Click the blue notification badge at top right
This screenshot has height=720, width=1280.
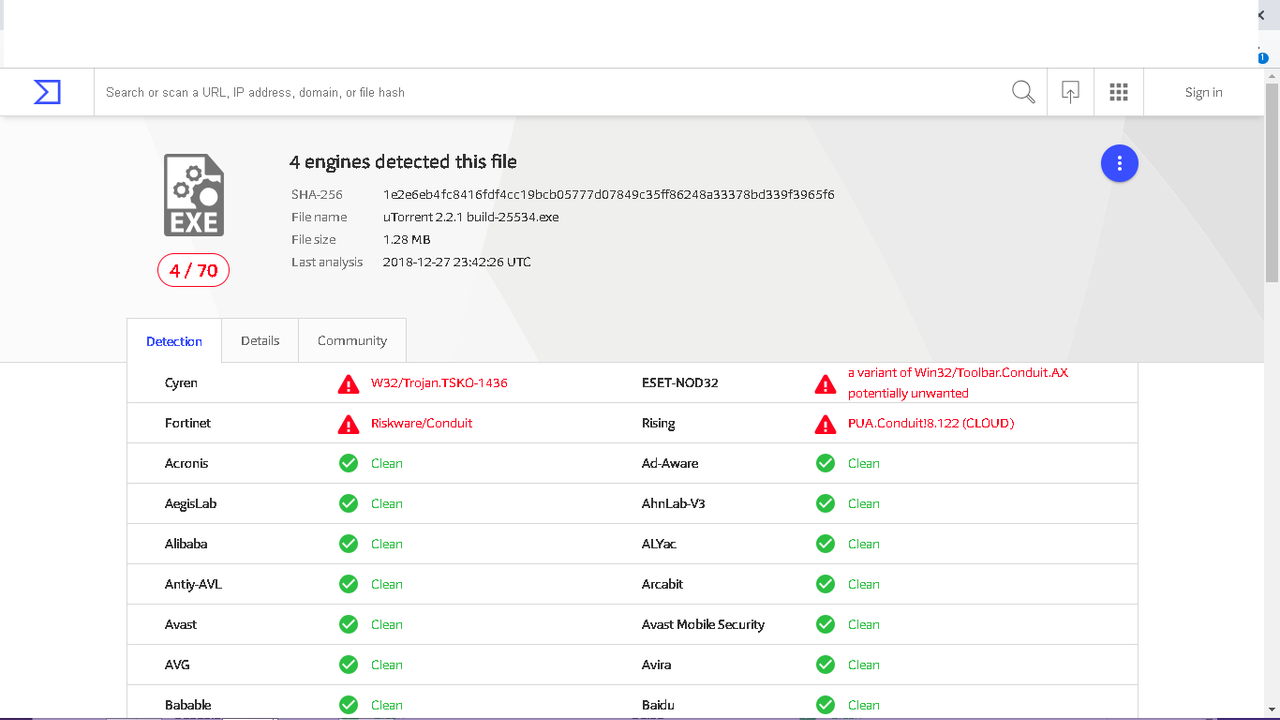coord(1262,58)
